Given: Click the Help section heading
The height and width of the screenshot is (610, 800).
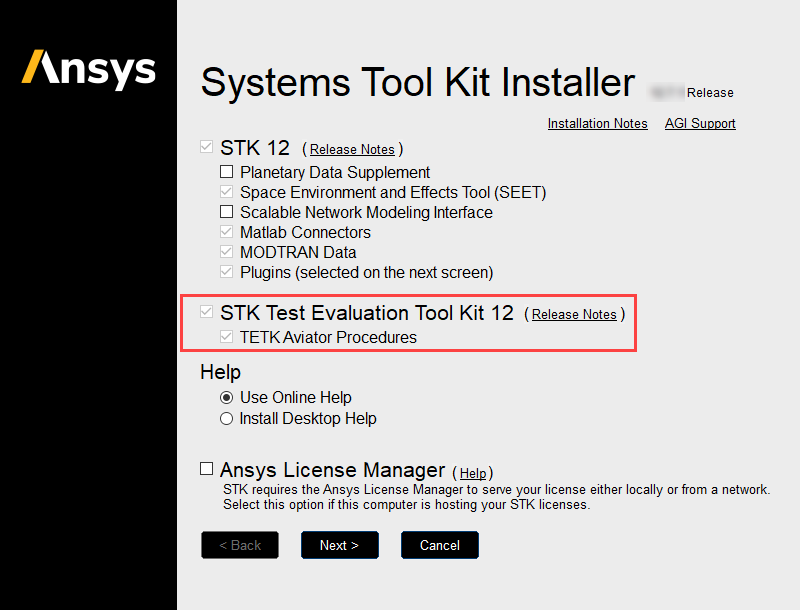Looking at the screenshot, I should [x=220, y=372].
